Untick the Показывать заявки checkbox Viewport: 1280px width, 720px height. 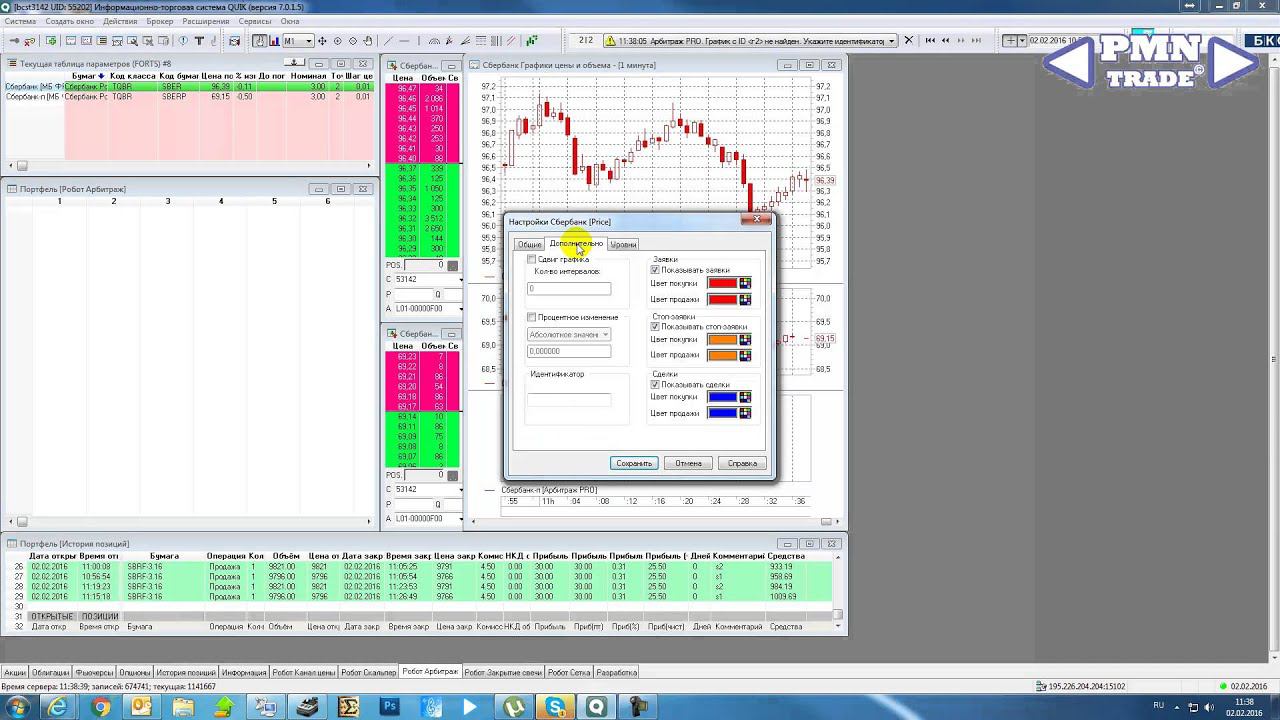pos(655,270)
